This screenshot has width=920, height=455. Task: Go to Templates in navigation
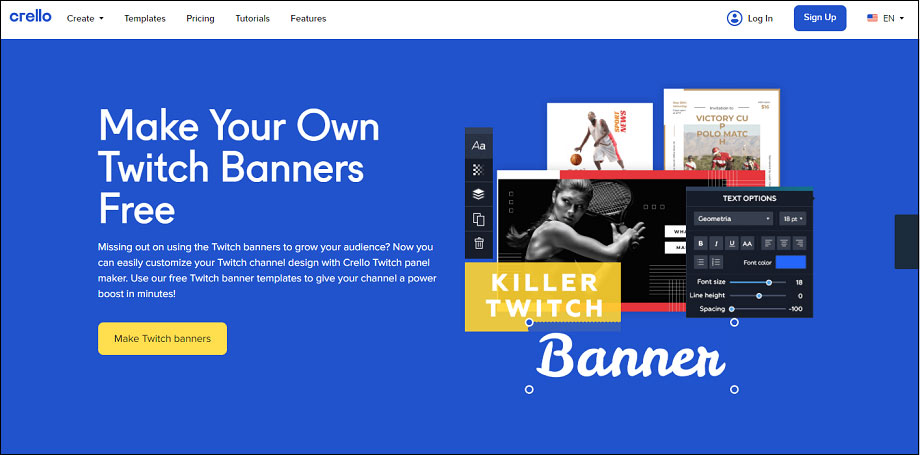[145, 18]
